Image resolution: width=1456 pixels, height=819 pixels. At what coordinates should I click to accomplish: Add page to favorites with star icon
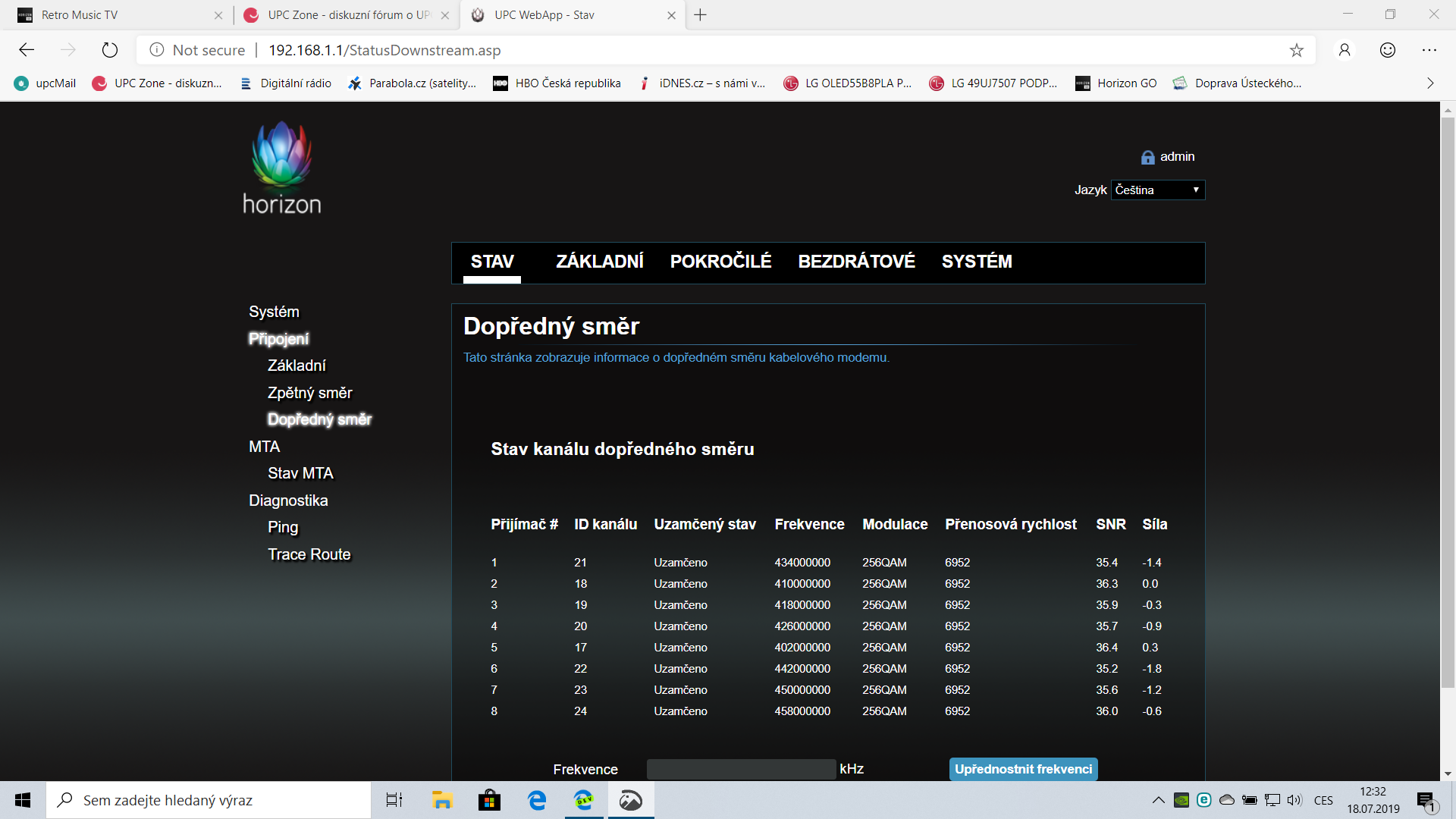[x=1297, y=50]
